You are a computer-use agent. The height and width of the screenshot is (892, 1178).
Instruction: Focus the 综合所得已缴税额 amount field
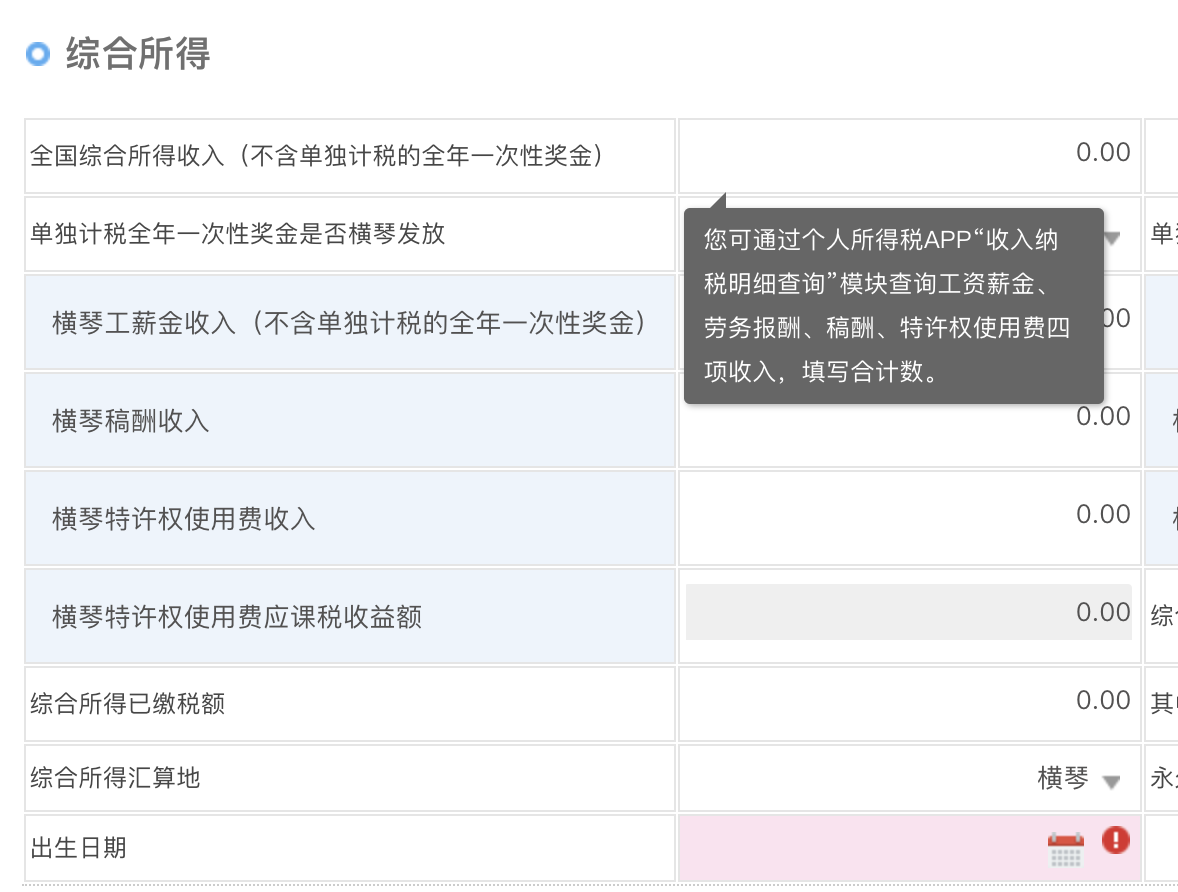[908, 702]
